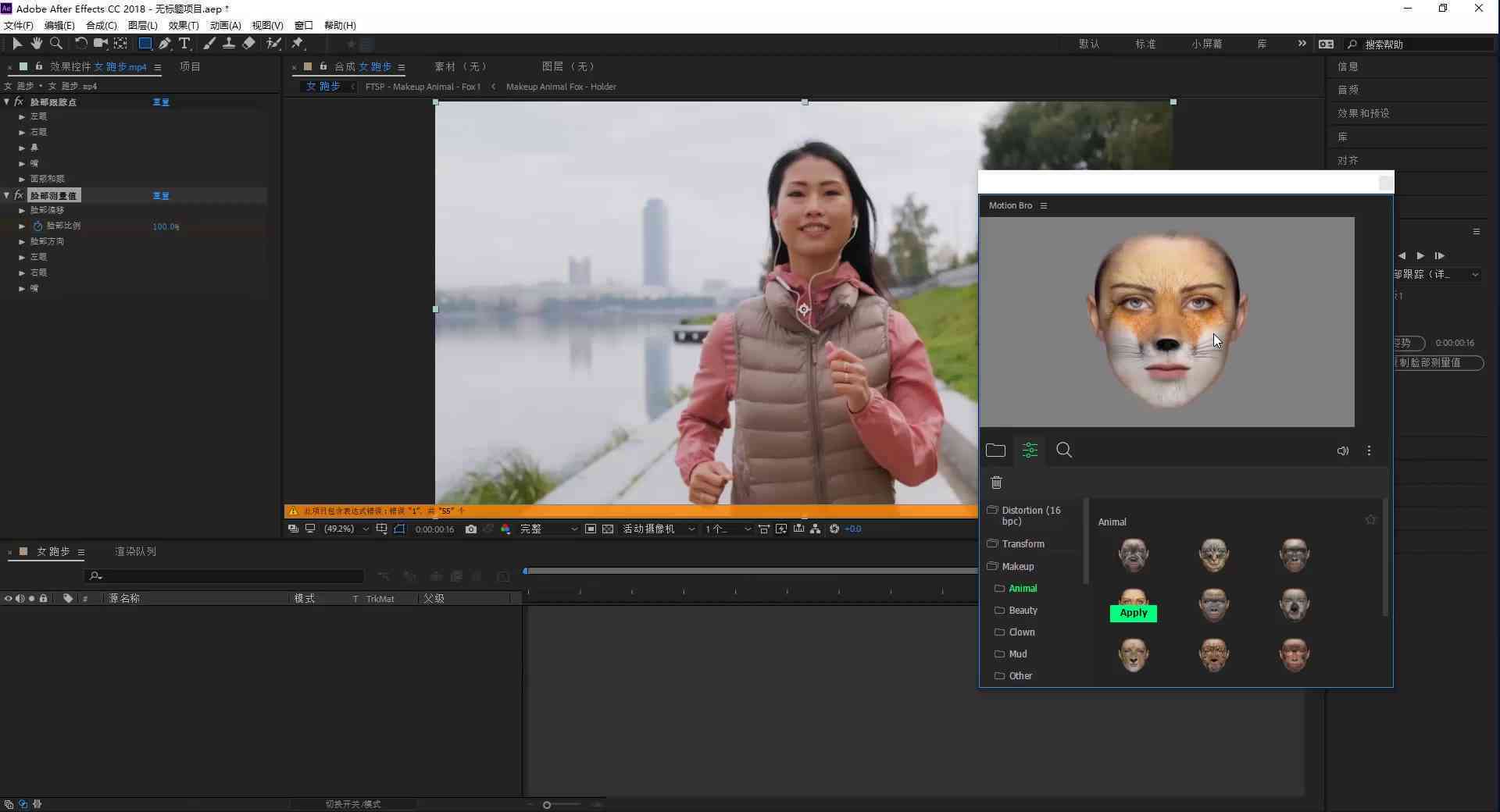Select the Rectangle shape tool
Image resolution: width=1500 pixels, height=812 pixels.
(145, 44)
